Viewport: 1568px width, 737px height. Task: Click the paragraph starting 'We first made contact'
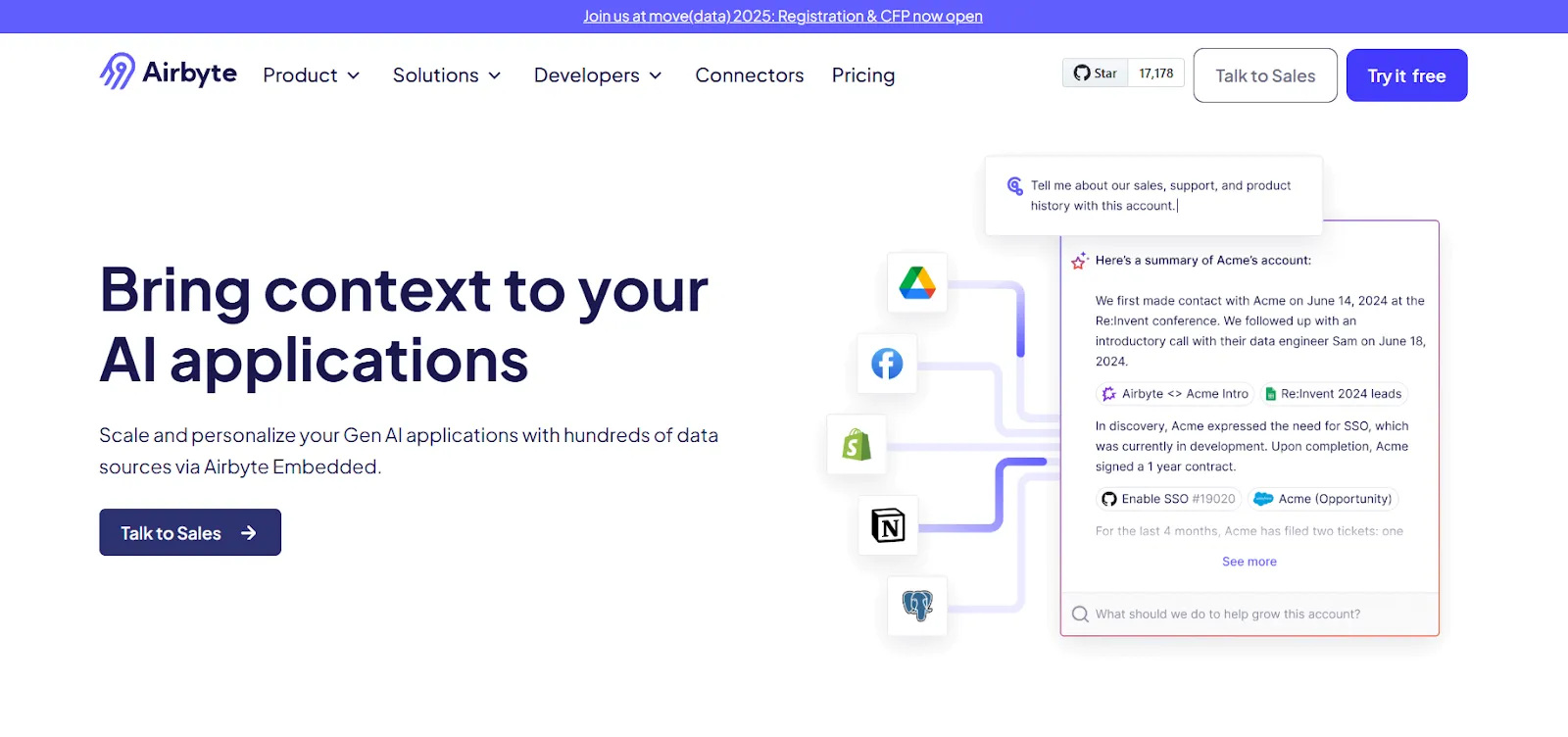click(1260, 331)
